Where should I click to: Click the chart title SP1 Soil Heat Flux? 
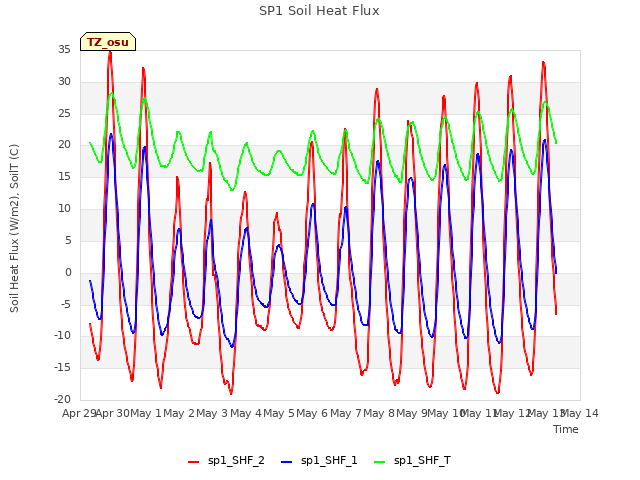319,11
